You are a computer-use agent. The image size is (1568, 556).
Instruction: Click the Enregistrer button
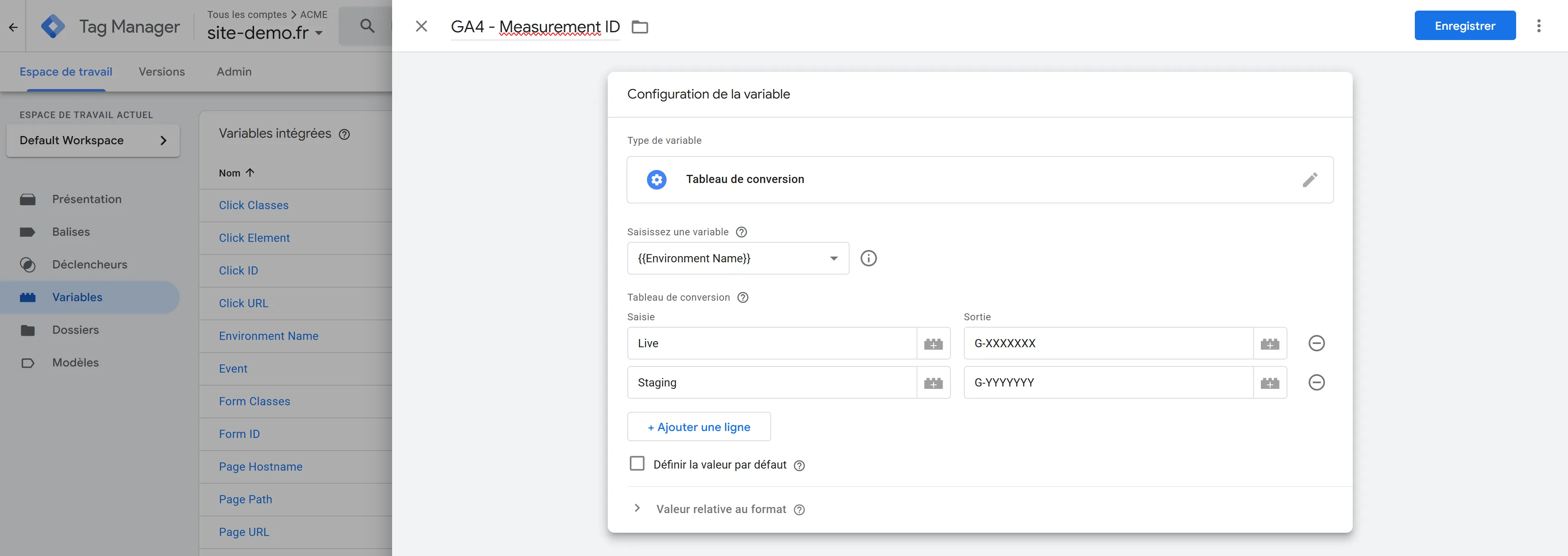tap(1465, 26)
